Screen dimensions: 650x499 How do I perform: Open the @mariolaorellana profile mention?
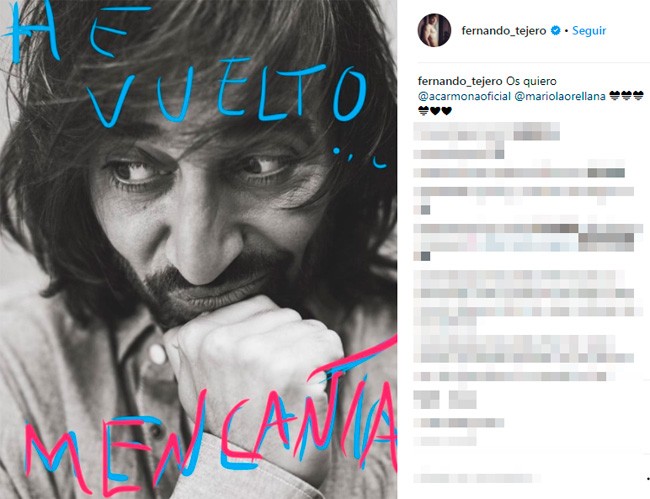pos(560,96)
